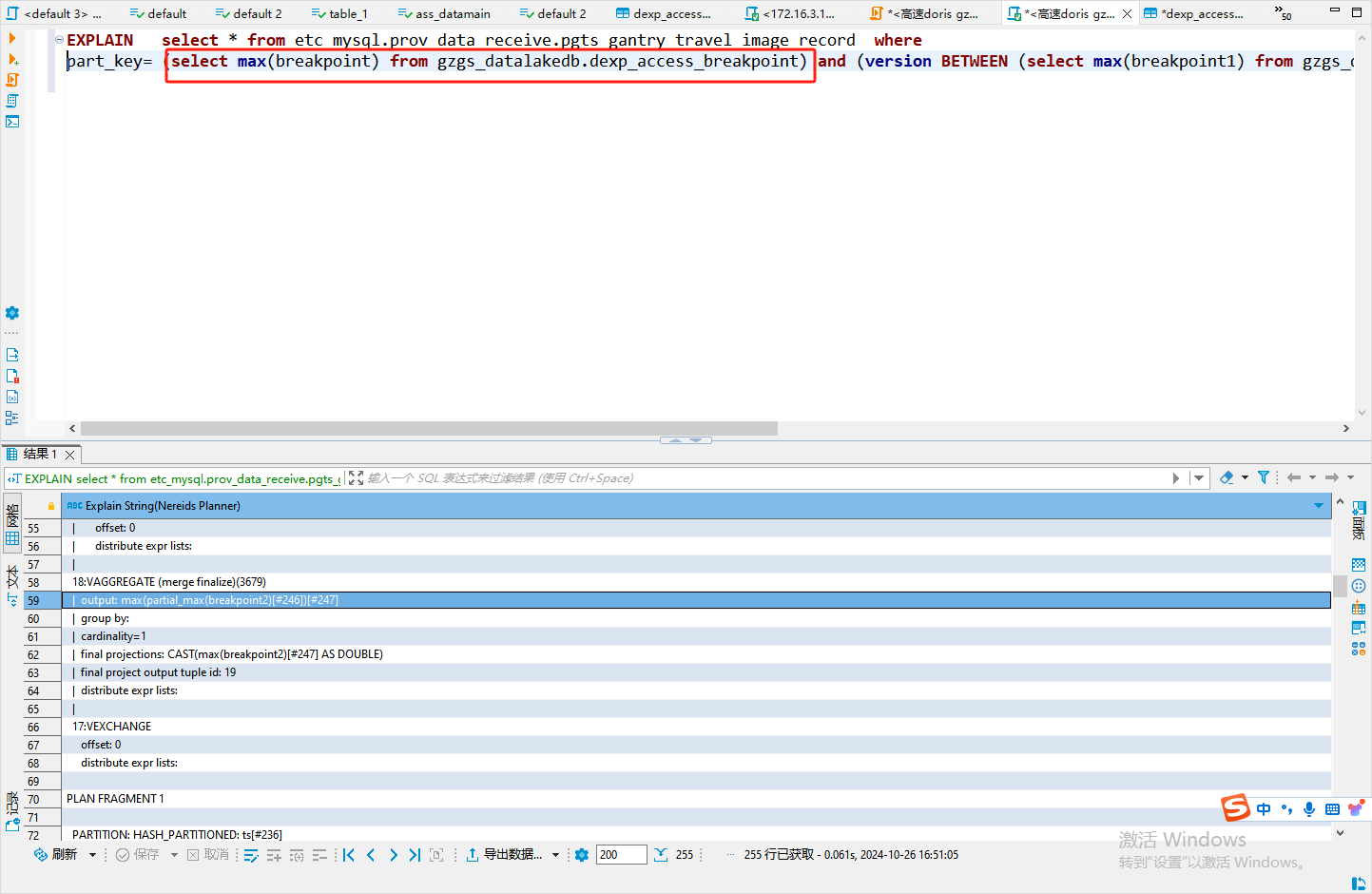Open the save options dropdown arrow
The image size is (1372, 894).
tap(174, 855)
